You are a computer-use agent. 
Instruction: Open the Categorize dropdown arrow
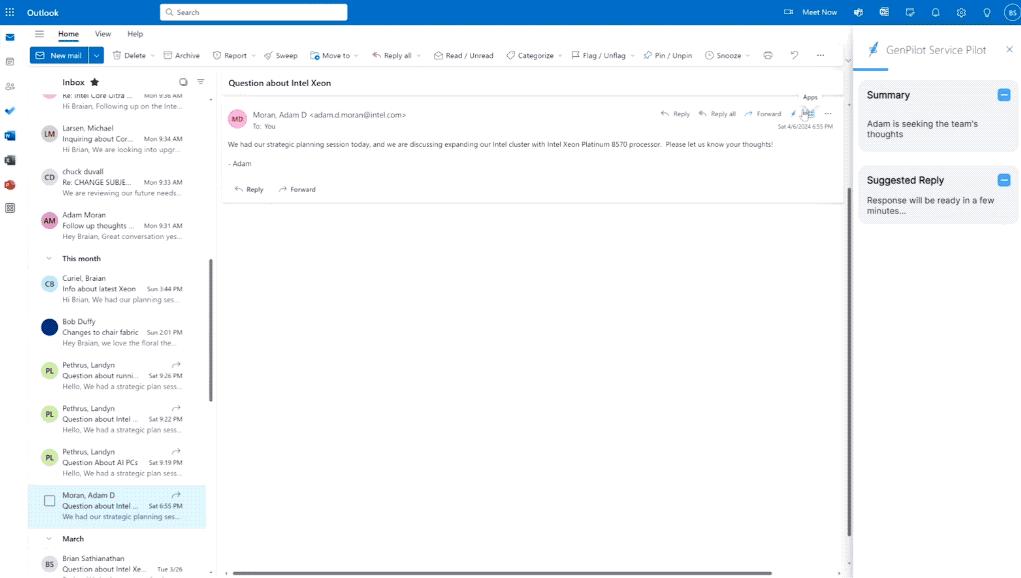tap(560, 56)
